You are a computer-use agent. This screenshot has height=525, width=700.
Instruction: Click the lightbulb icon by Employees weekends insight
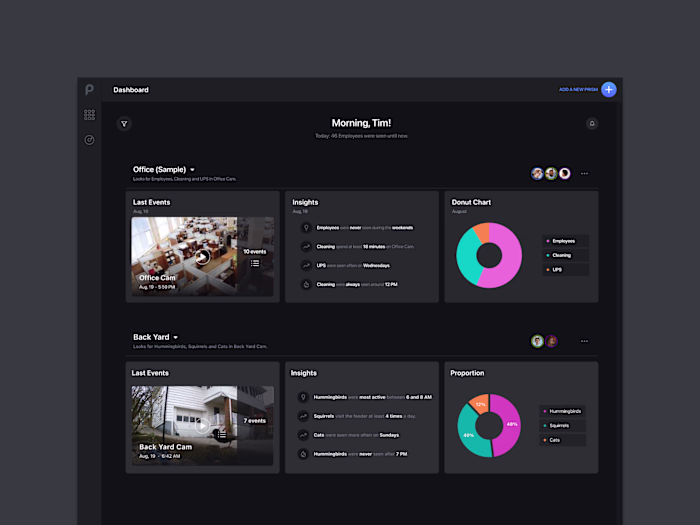(306, 228)
